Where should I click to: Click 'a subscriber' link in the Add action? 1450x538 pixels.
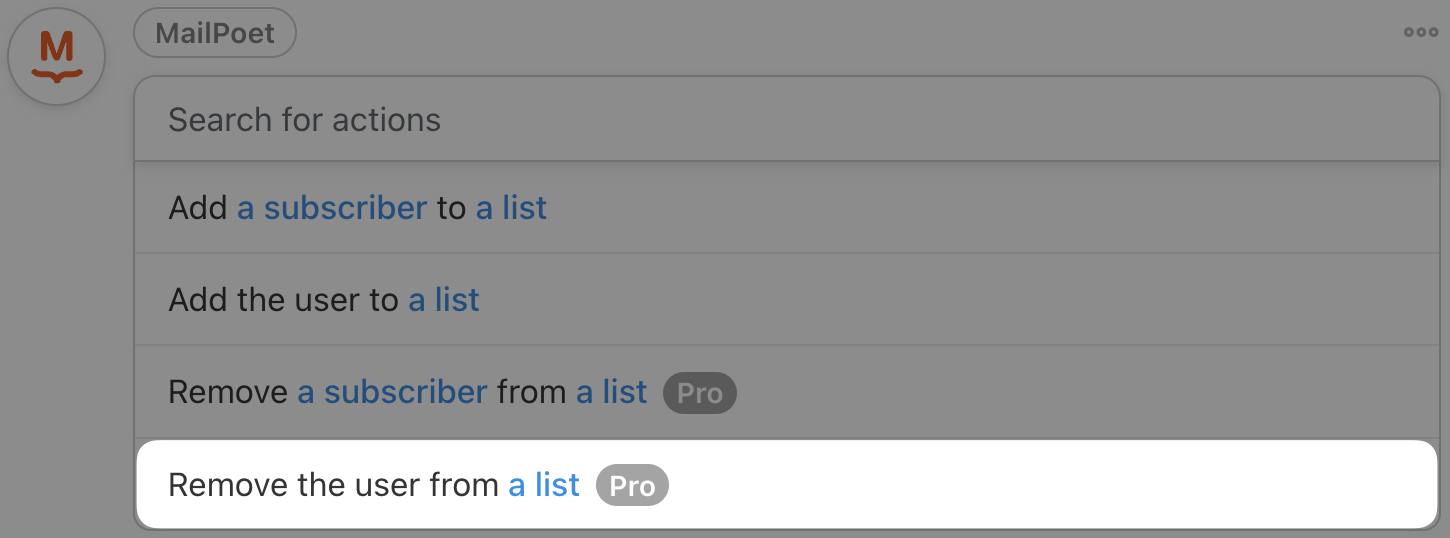click(332, 208)
